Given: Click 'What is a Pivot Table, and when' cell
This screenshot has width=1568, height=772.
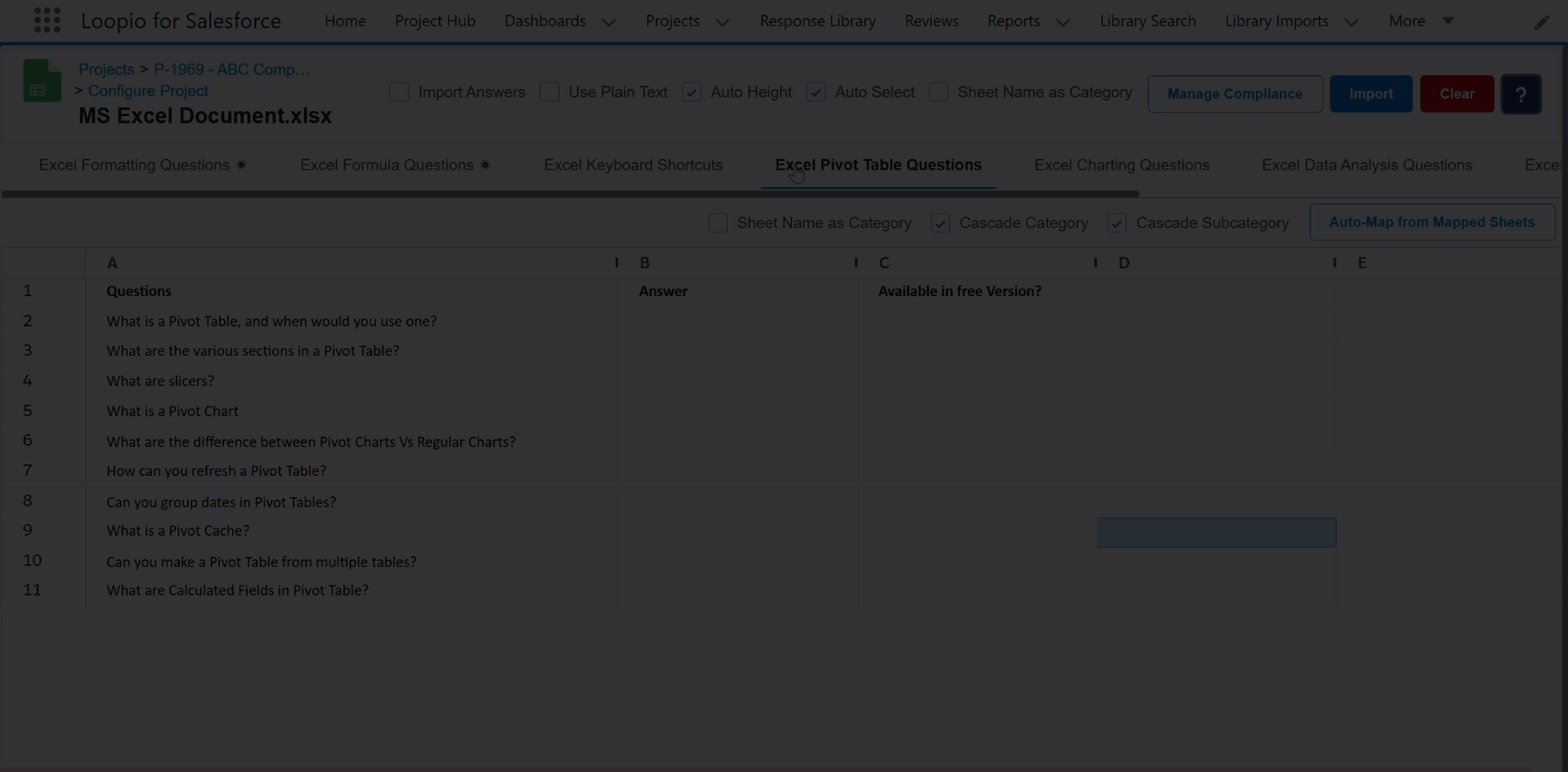Looking at the screenshot, I should point(352,321).
